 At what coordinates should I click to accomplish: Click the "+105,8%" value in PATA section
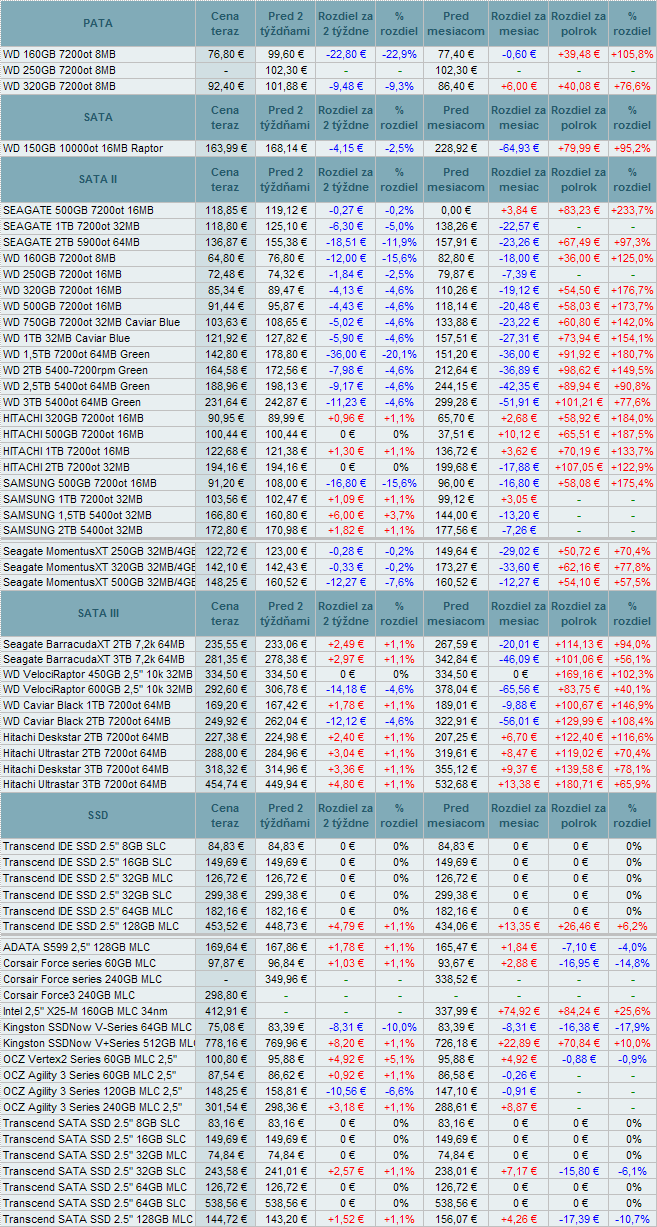coord(632,54)
